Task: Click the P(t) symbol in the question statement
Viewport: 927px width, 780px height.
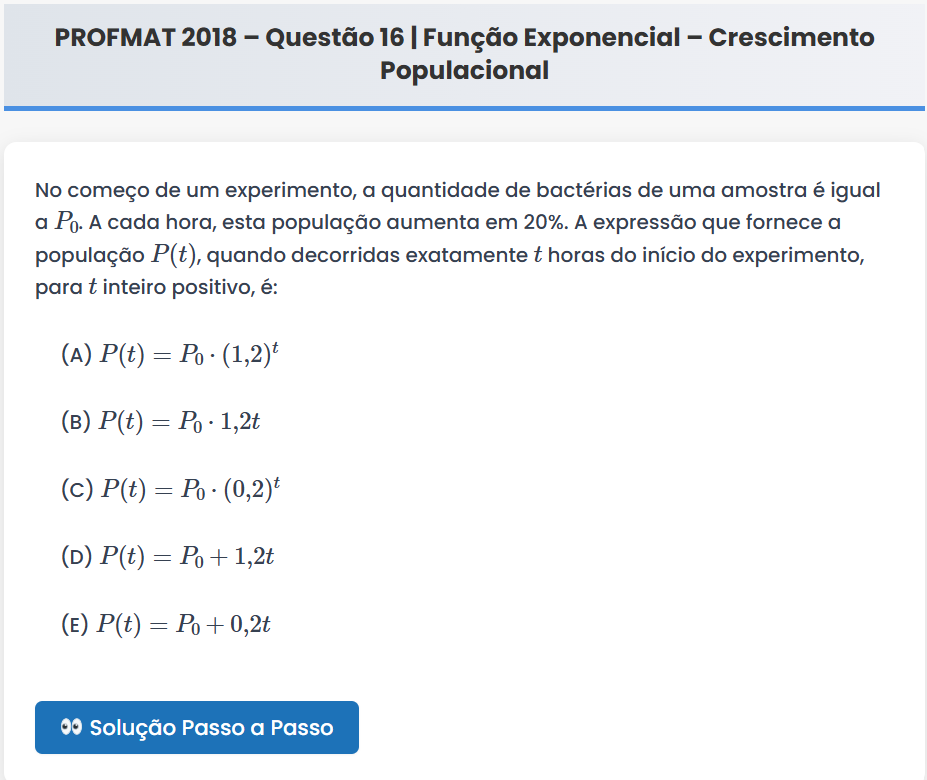Action: click(x=174, y=255)
